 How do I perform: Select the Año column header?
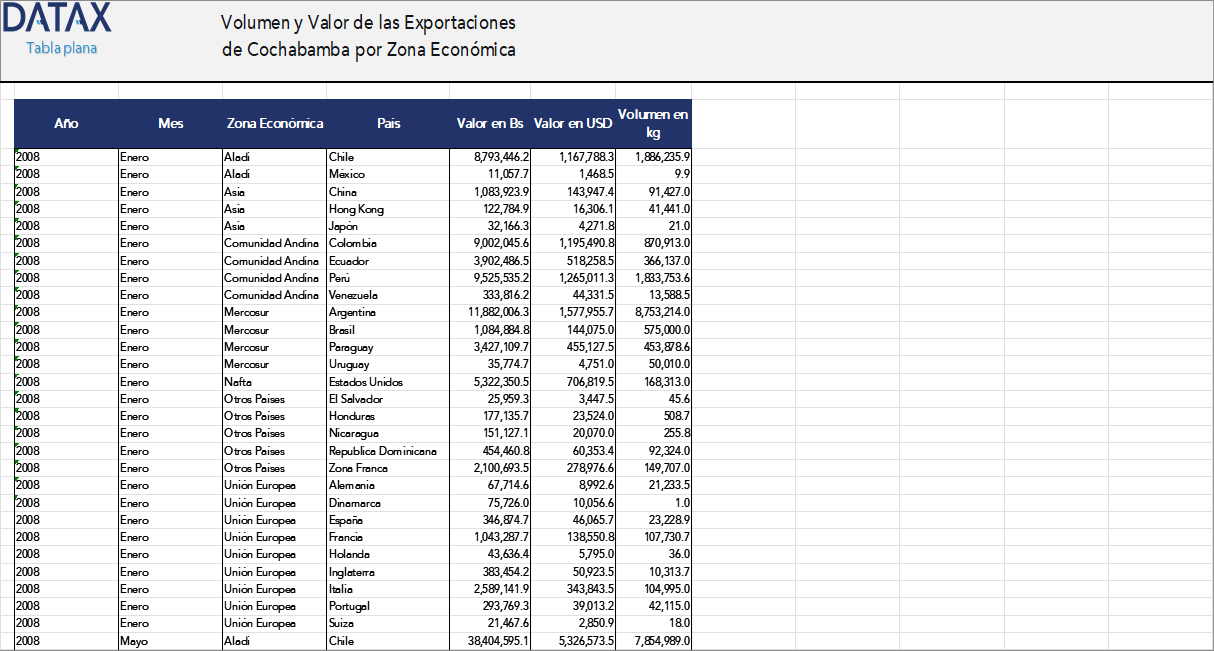(x=66, y=123)
